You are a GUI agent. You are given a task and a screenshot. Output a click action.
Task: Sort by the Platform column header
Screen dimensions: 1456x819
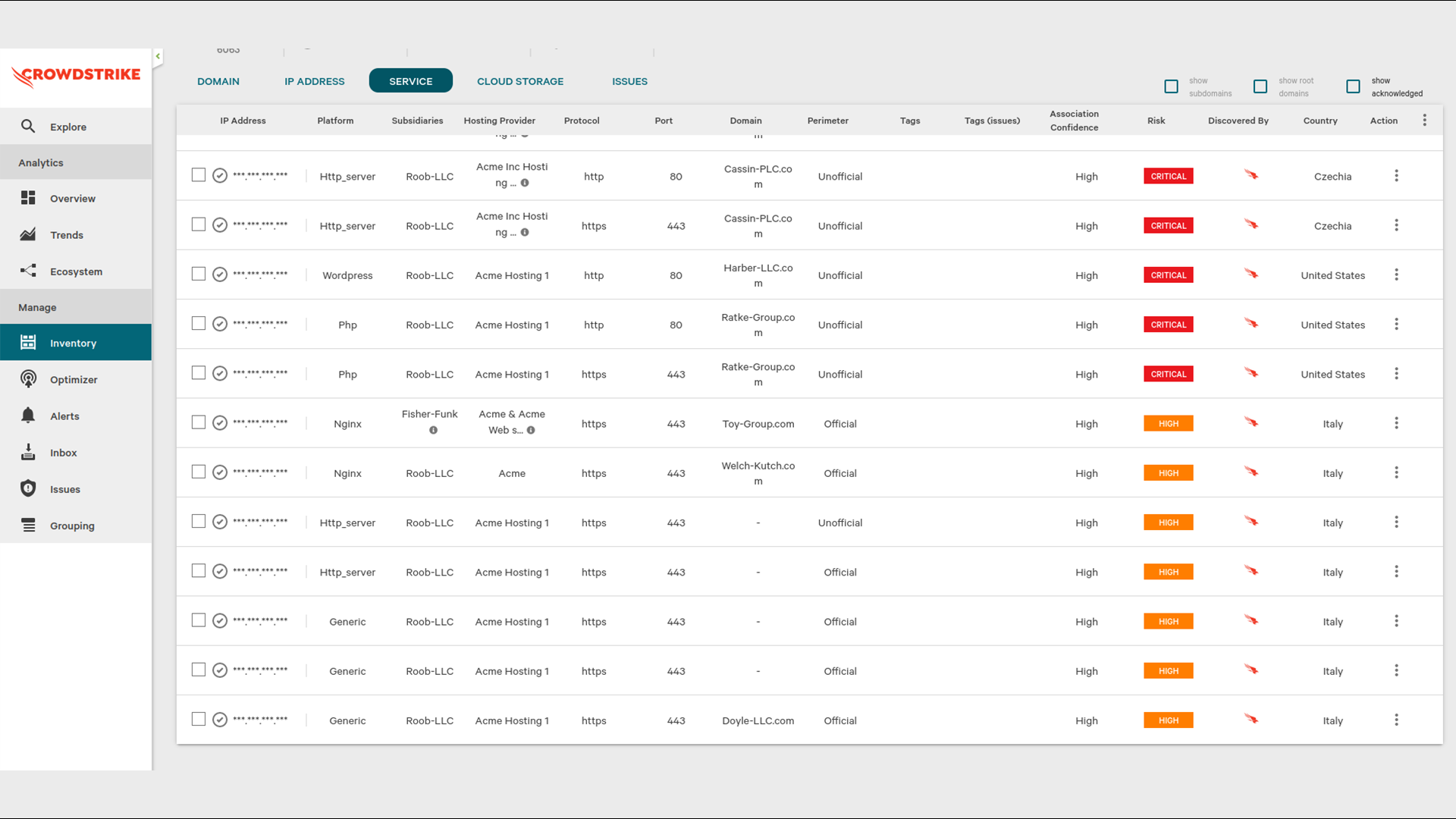pyautogui.click(x=335, y=121)
